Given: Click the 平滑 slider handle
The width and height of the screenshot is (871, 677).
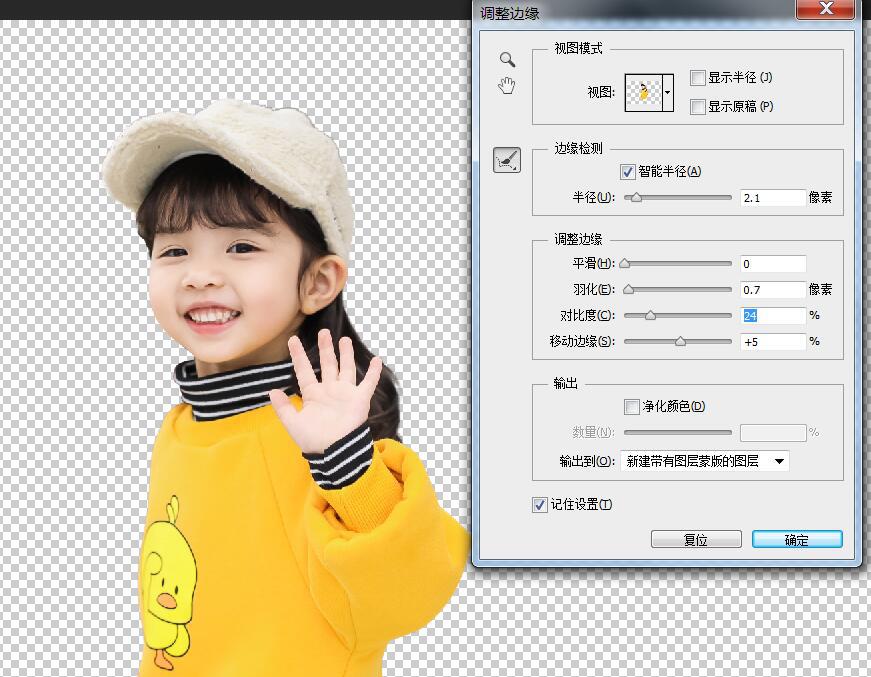Looking at the screenshot, I should pos(625,264).
